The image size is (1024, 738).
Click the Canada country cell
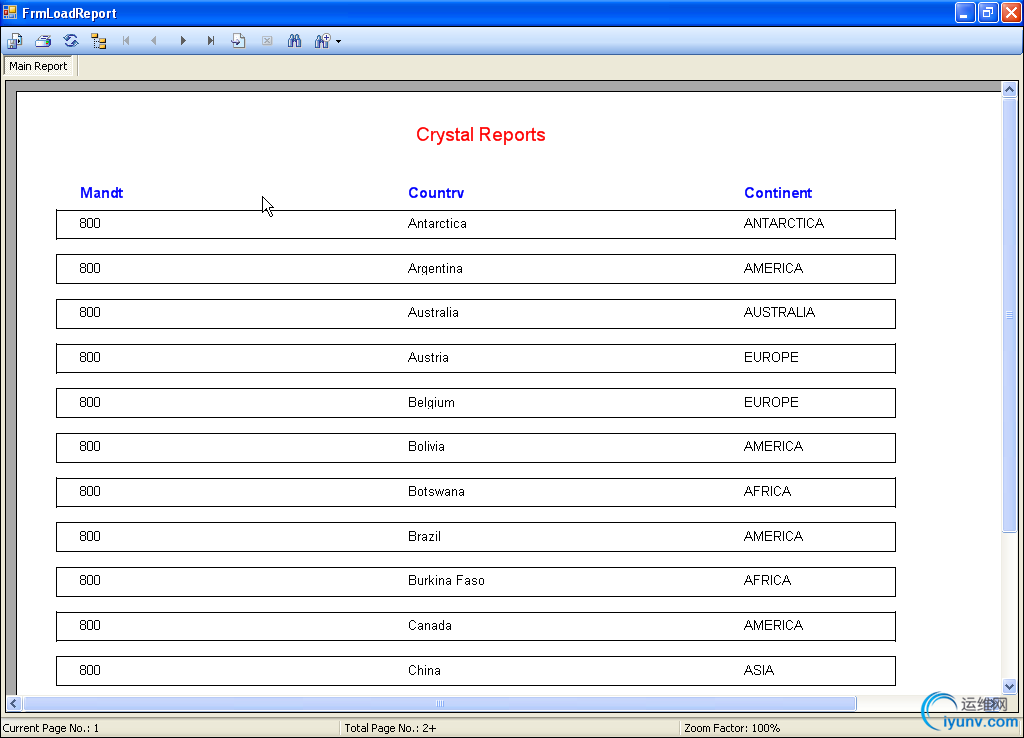[x=430, y=626]
